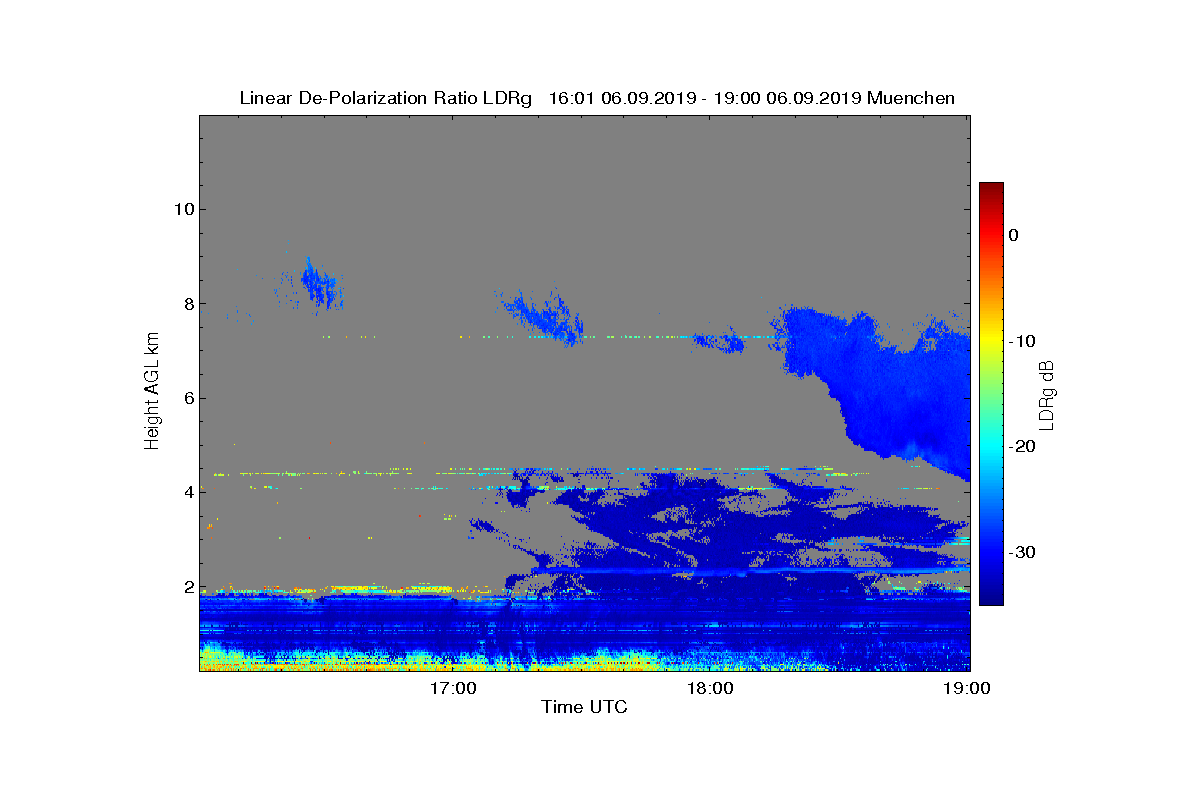Click the 'LDRg dB' colorbar title

(1047, 394)
